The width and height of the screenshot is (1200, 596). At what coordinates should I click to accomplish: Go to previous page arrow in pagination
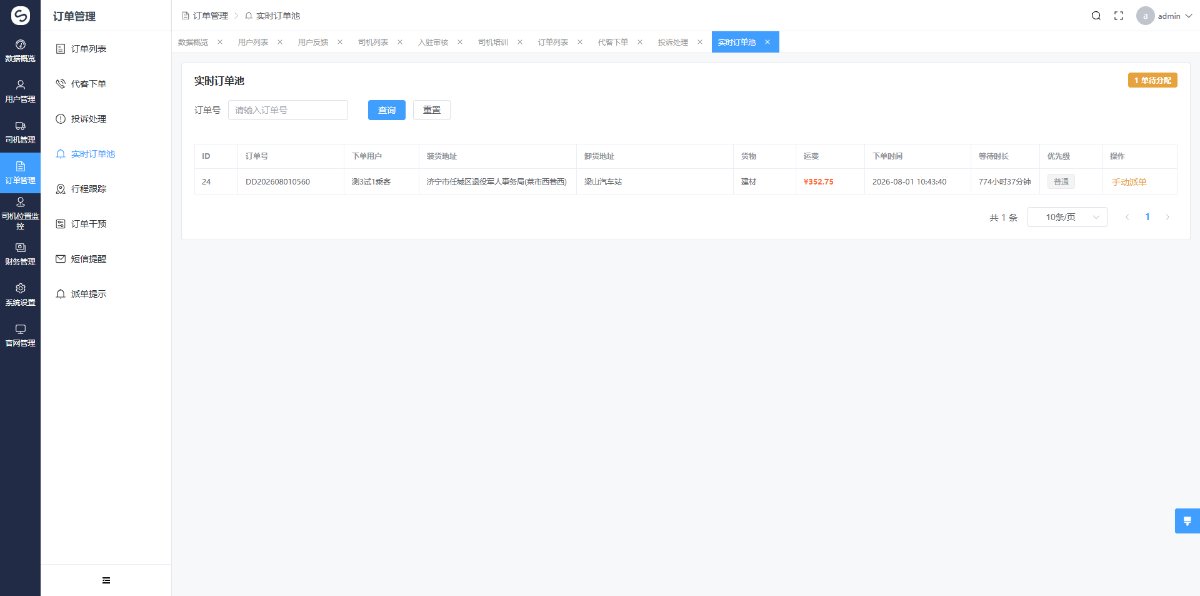1127,217
